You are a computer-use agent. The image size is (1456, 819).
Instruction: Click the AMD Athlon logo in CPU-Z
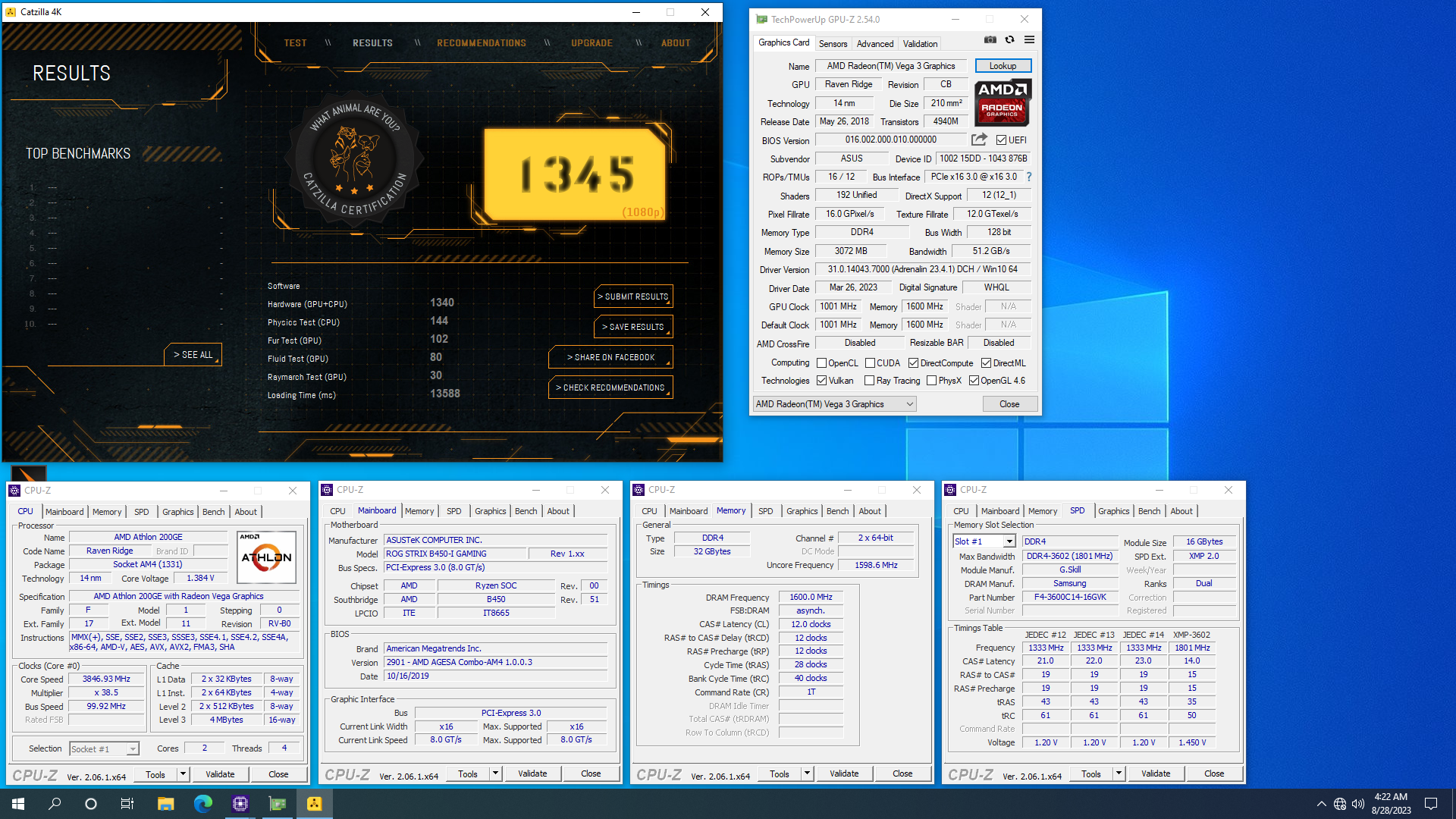point(266,557)
